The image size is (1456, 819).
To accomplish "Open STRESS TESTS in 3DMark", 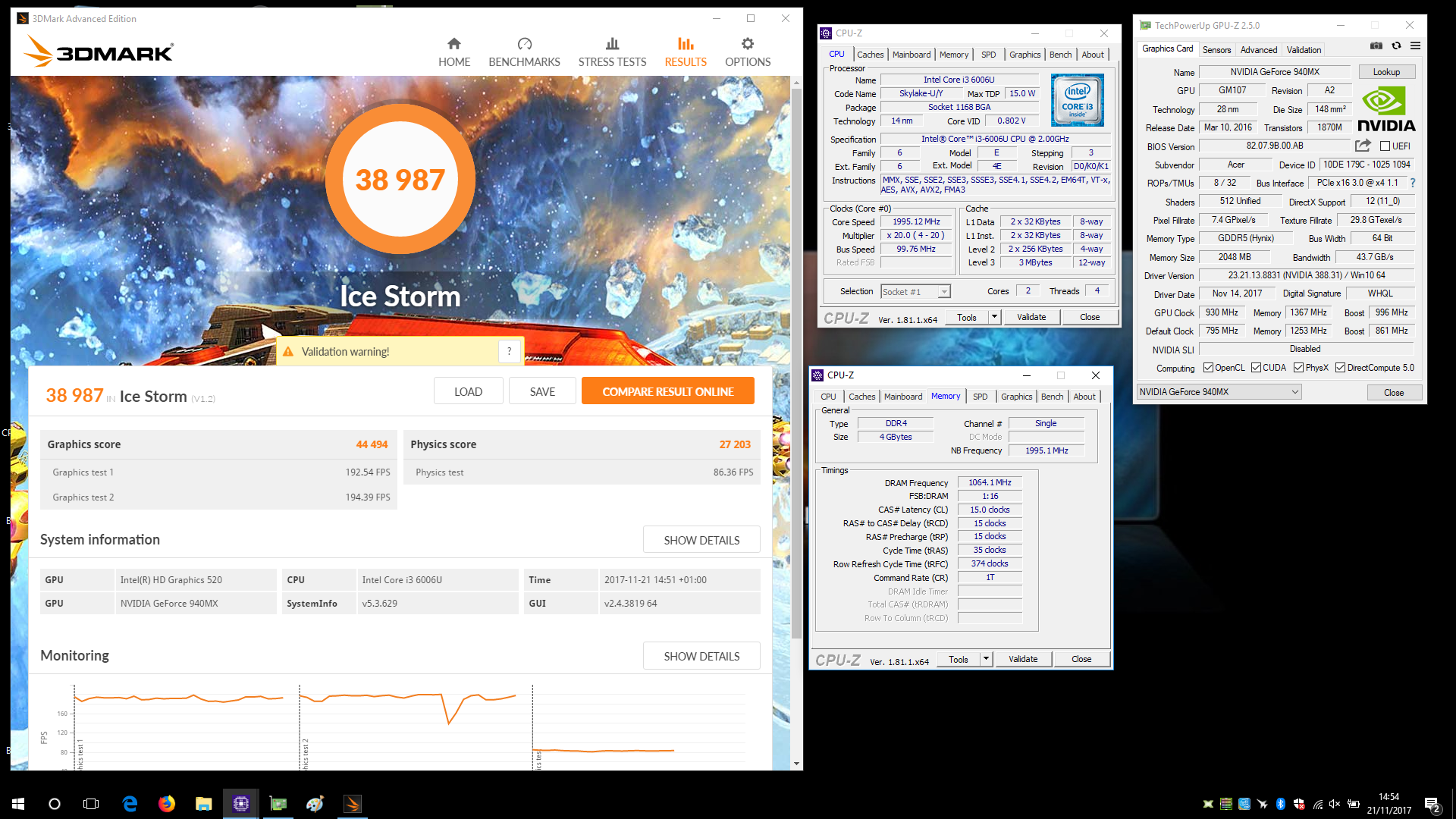I will (612, 52).
